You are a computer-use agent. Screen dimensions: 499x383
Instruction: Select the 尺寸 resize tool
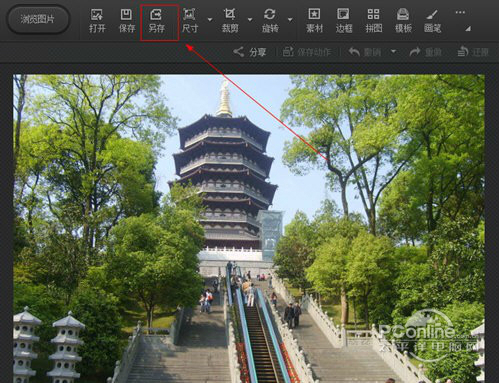point(190,21)
